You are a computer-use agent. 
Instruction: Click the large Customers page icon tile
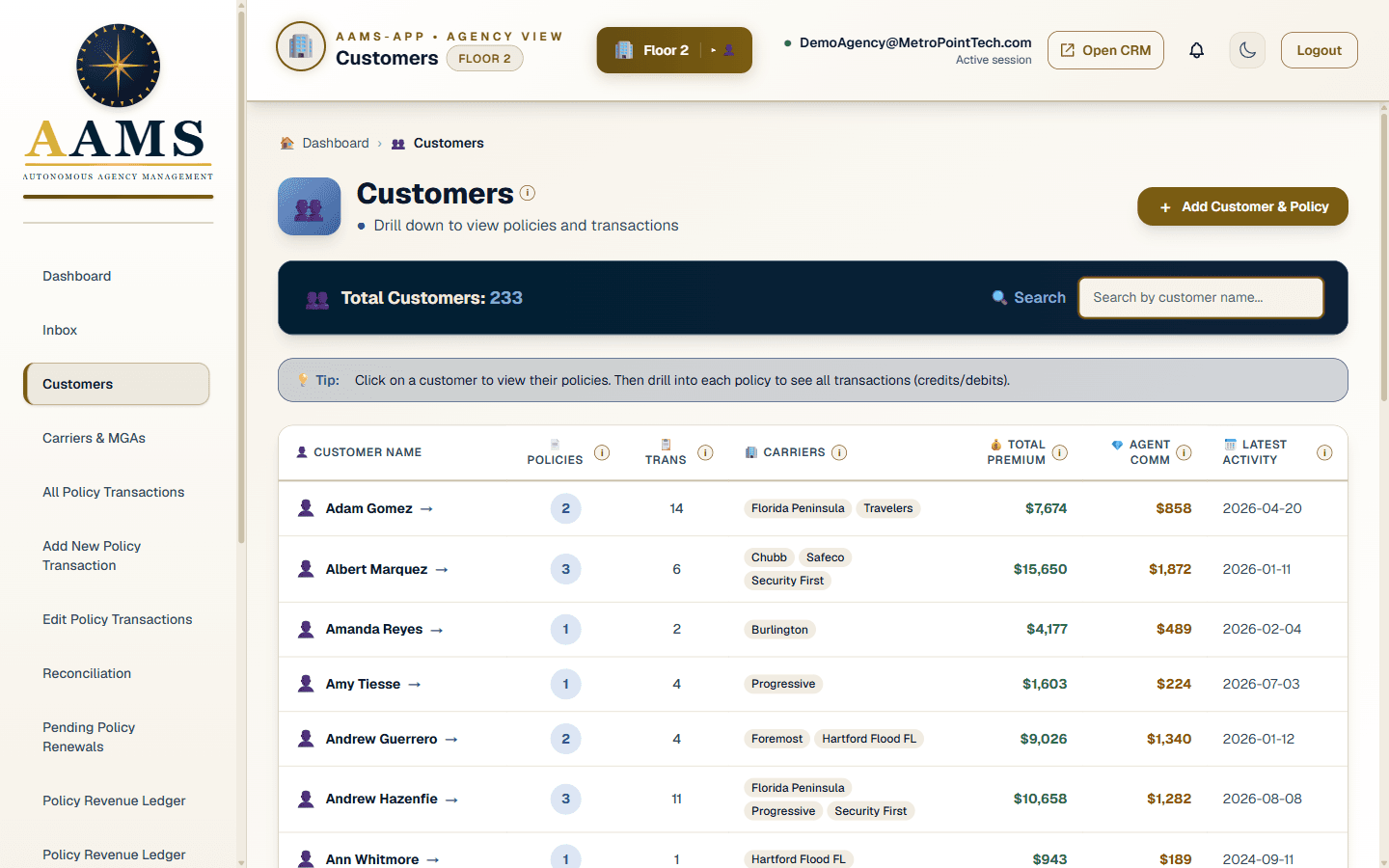pyautogui.click(x=310, y=206)
